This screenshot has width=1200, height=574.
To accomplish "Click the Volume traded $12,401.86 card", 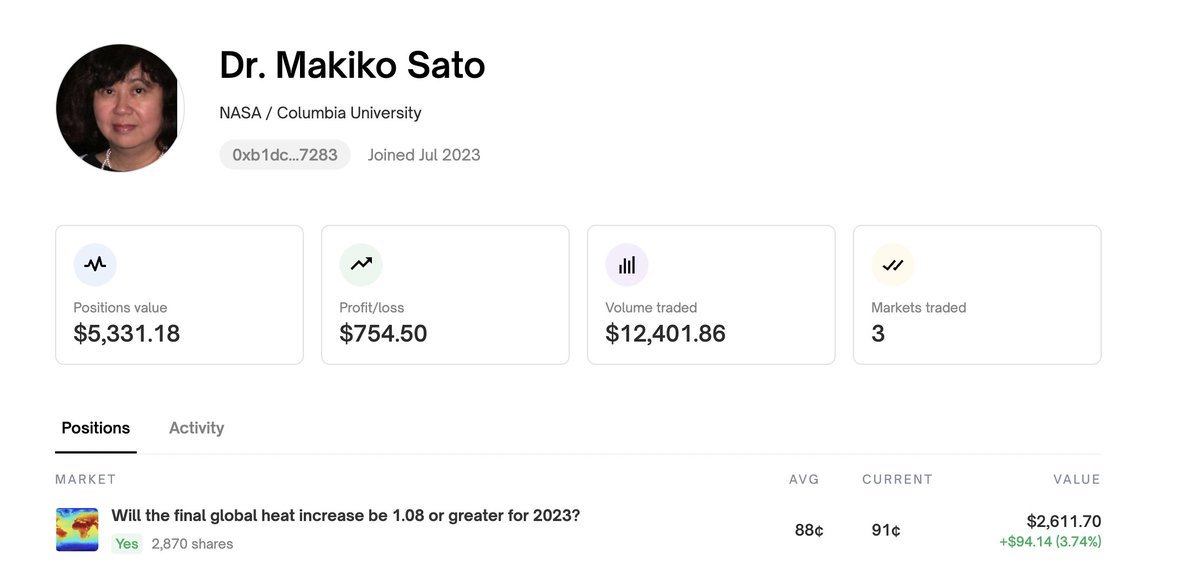I will coord(711,294).
